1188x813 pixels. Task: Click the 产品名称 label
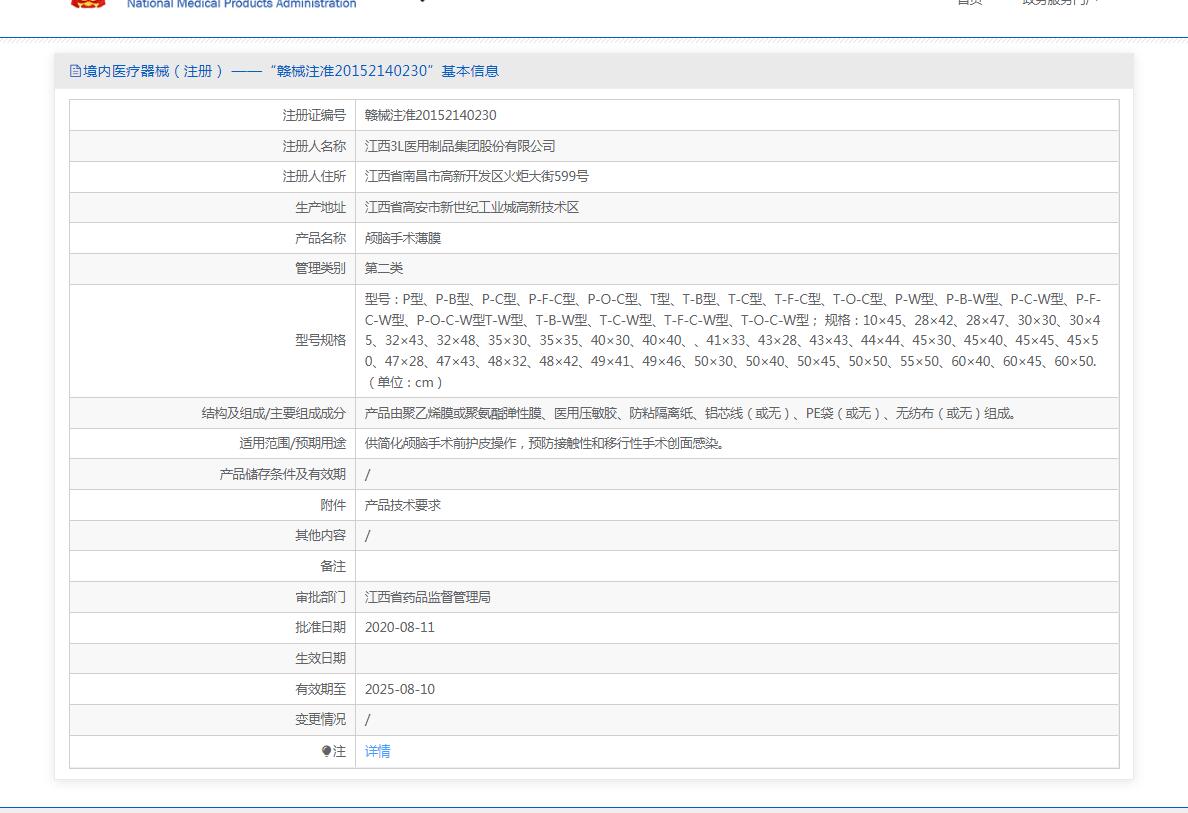coord(320,238)
